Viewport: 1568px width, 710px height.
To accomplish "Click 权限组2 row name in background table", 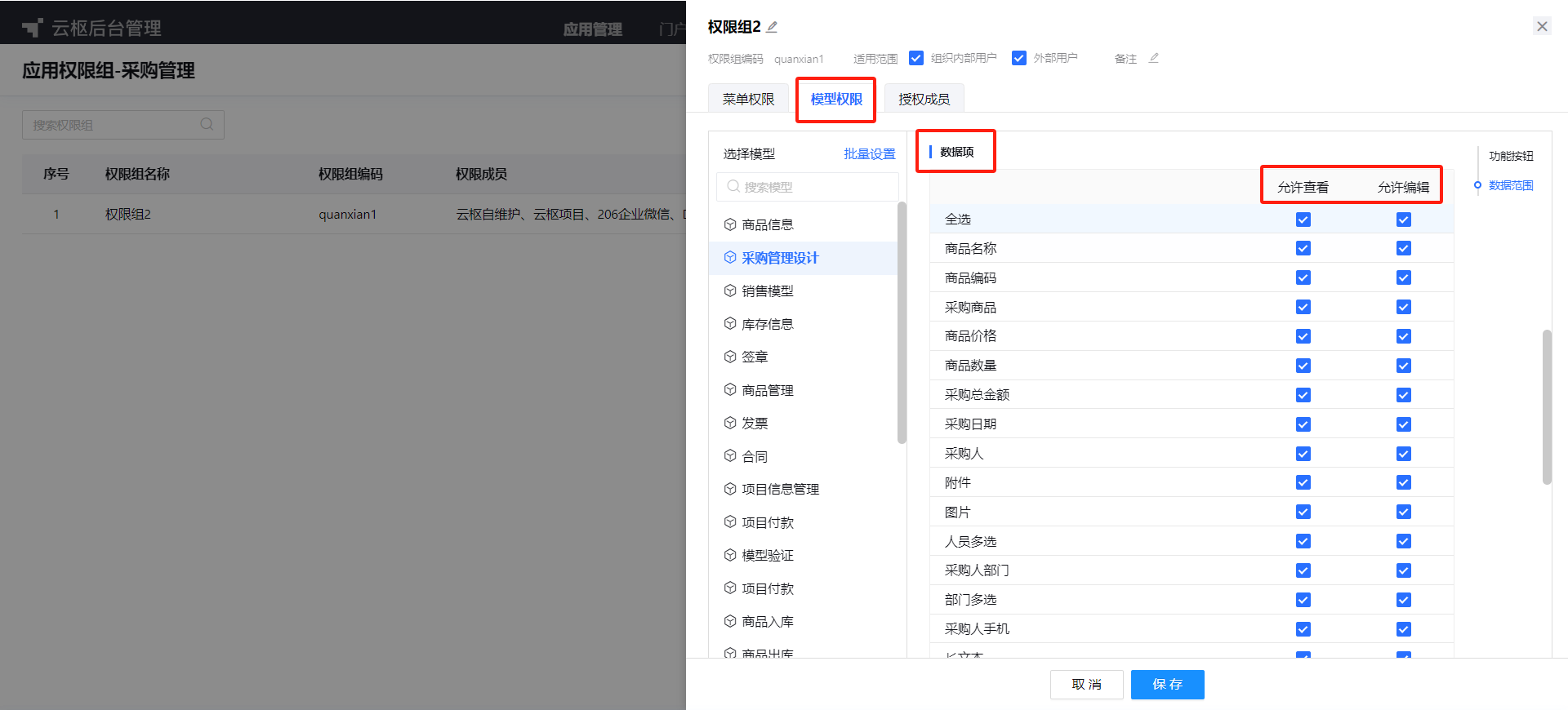I will tap(128, 214).
